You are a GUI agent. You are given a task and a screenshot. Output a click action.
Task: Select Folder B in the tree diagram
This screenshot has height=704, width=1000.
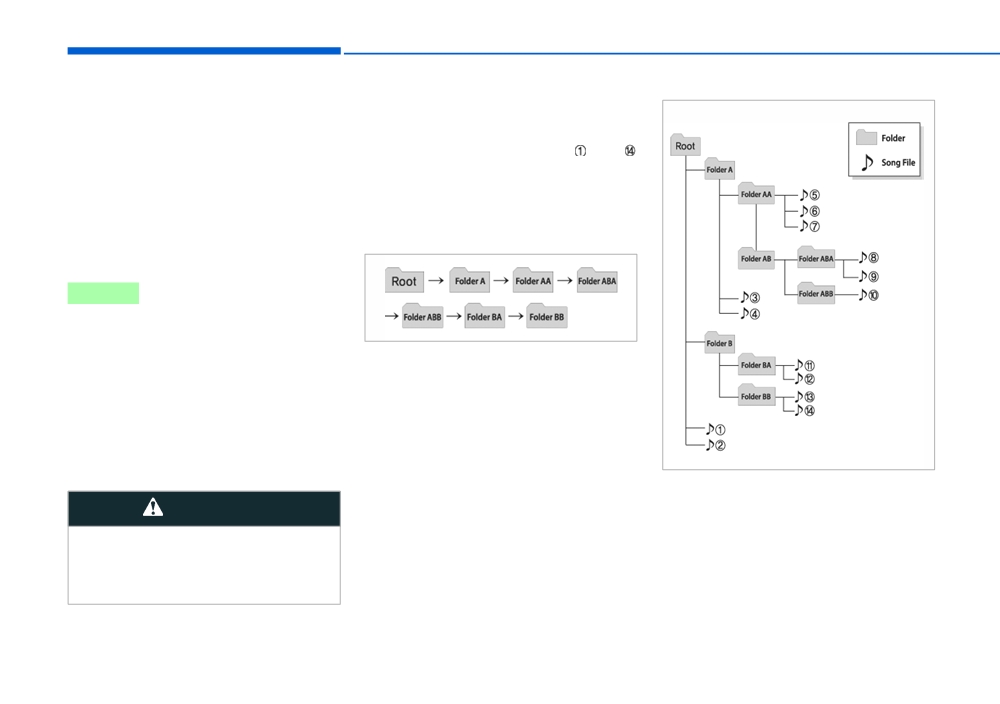pos(719,342)
